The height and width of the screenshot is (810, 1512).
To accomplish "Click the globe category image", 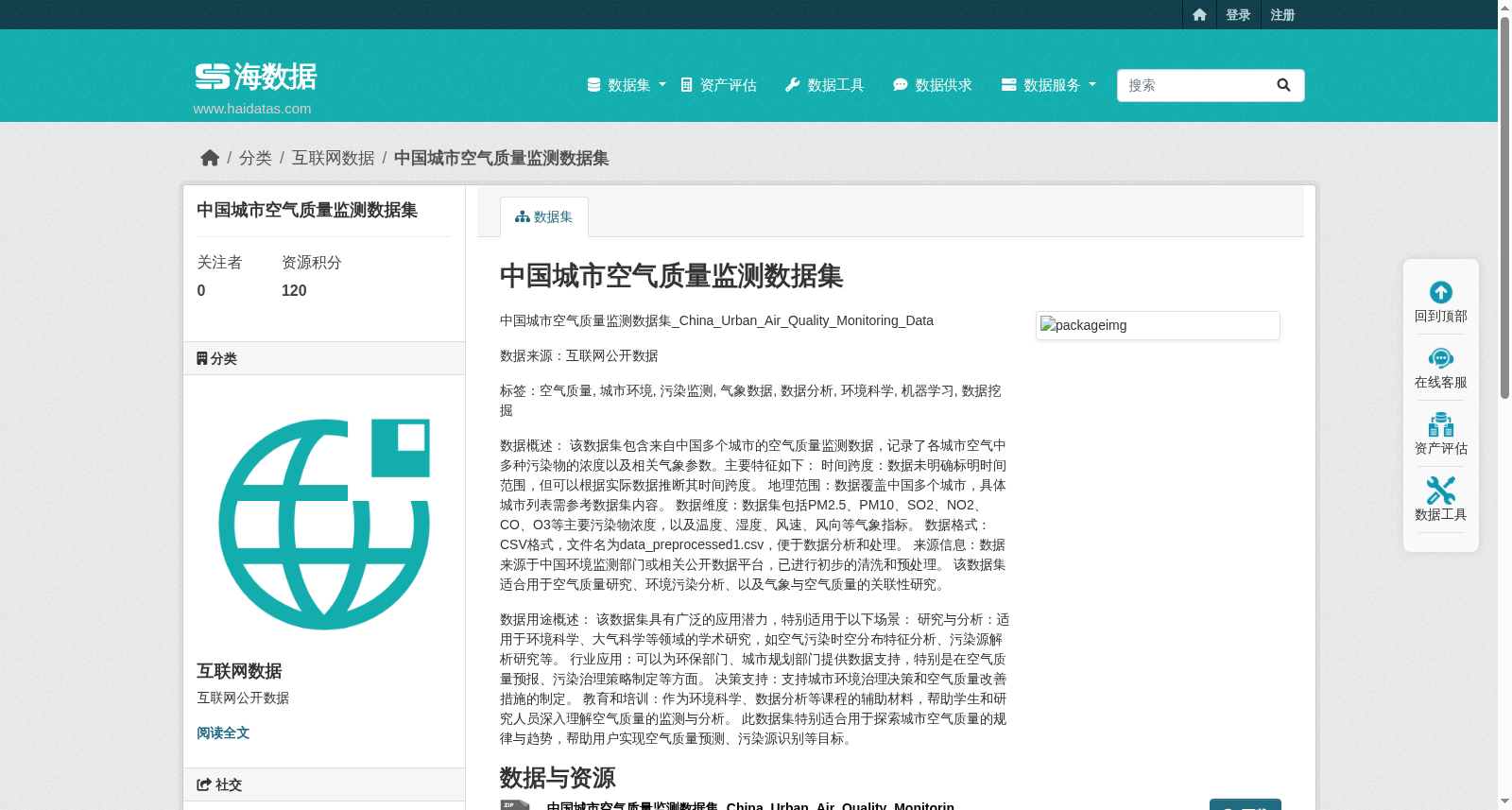I will tap(324, 524).
